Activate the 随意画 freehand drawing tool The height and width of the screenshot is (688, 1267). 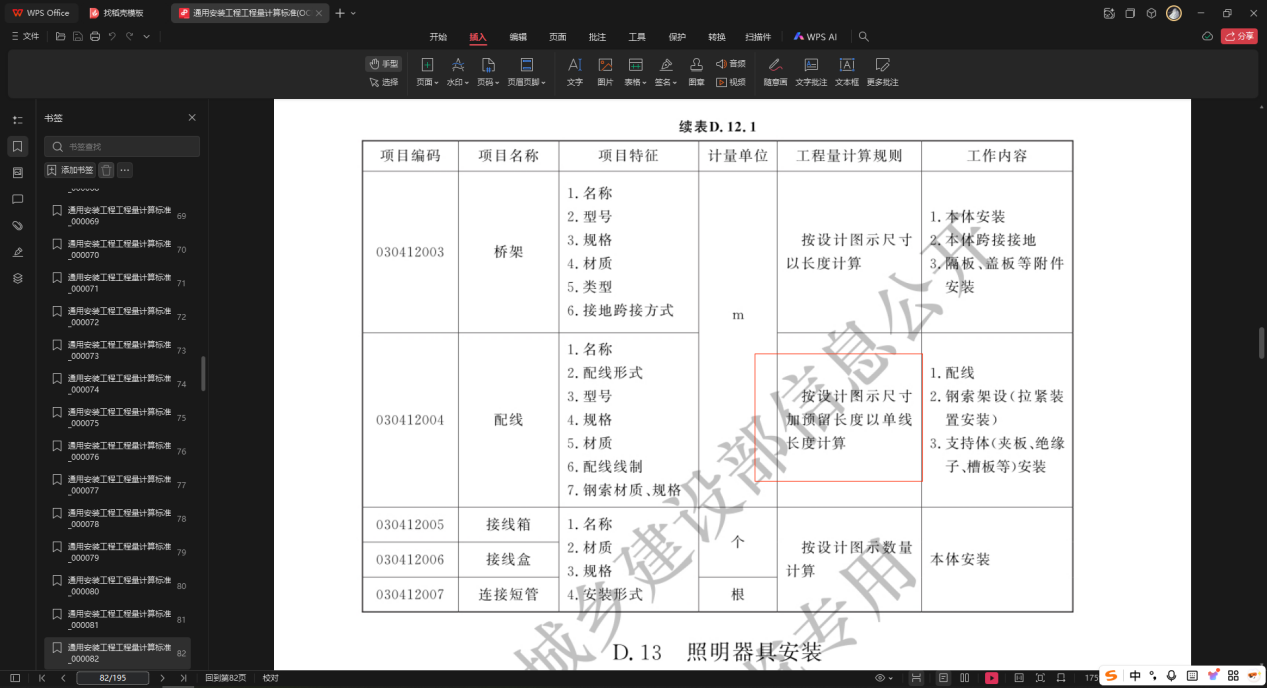775,71
